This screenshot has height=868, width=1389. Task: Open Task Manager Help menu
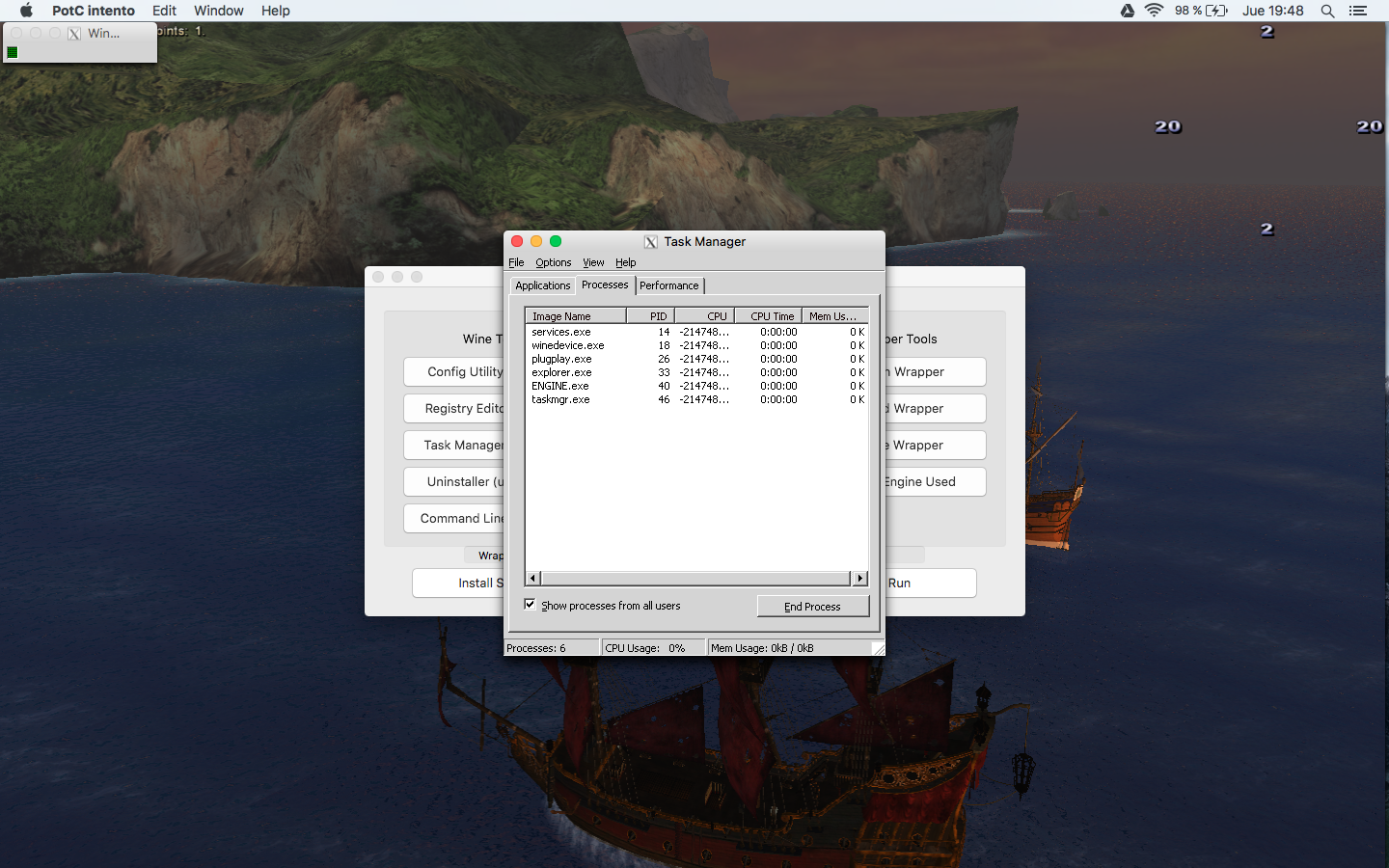pos(626,262)
